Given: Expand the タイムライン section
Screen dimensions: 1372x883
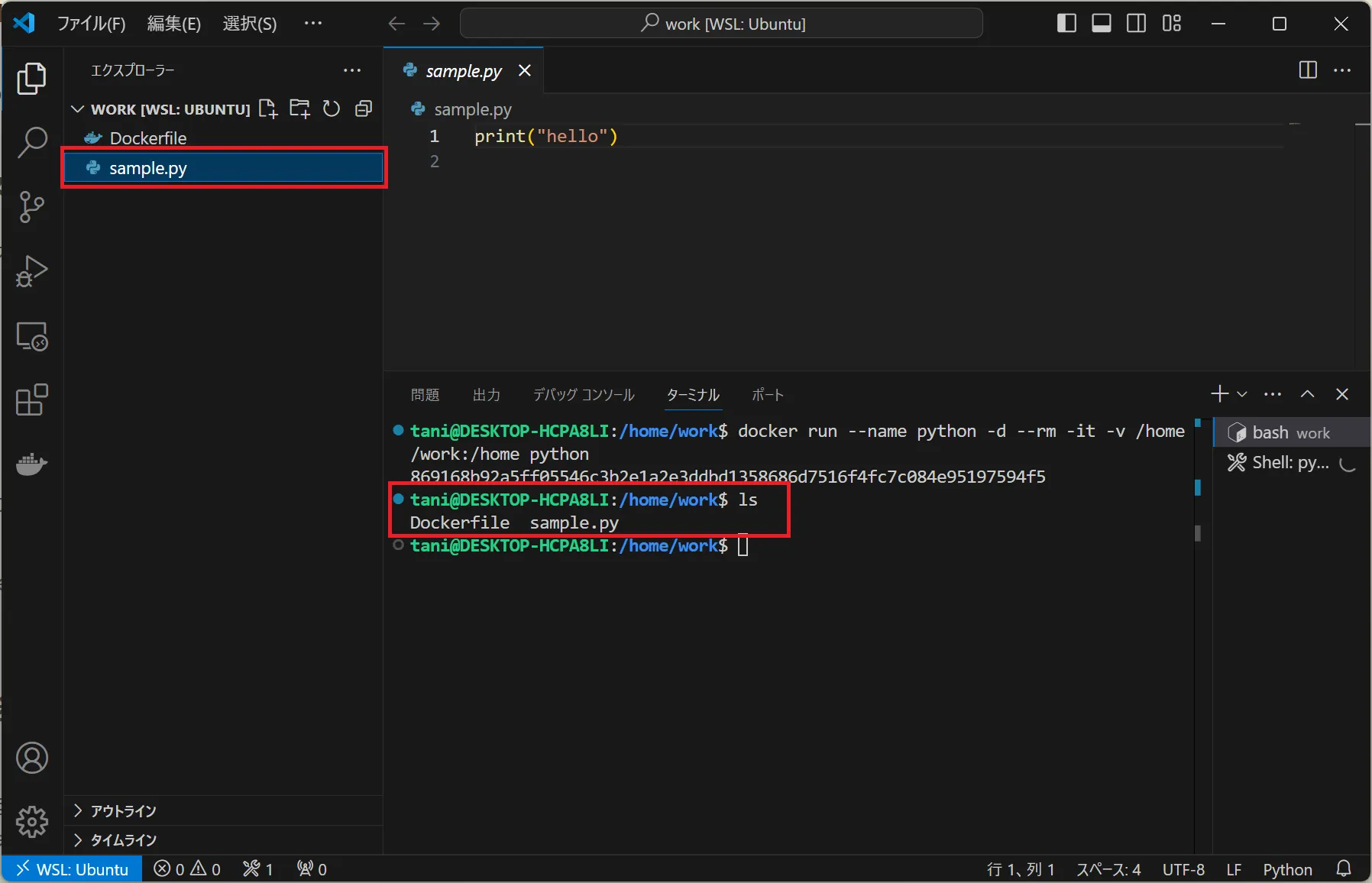Looking at the screenshot, I should click(x=123, y=839).
